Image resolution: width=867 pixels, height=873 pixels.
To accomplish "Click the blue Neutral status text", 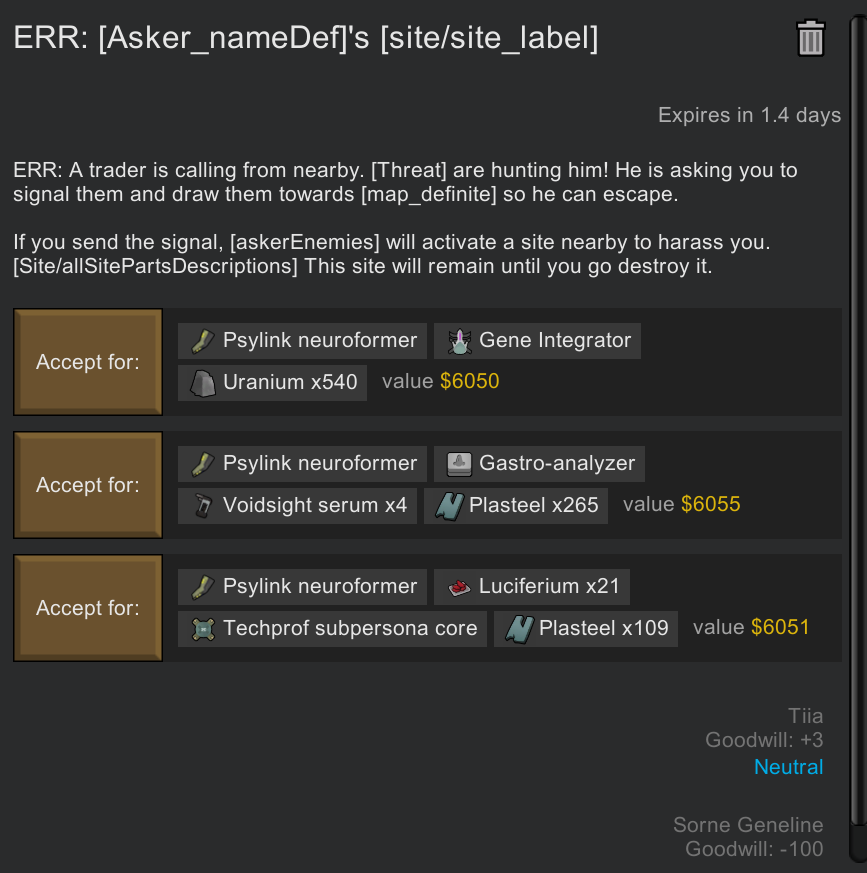I will tap(788, 767).
